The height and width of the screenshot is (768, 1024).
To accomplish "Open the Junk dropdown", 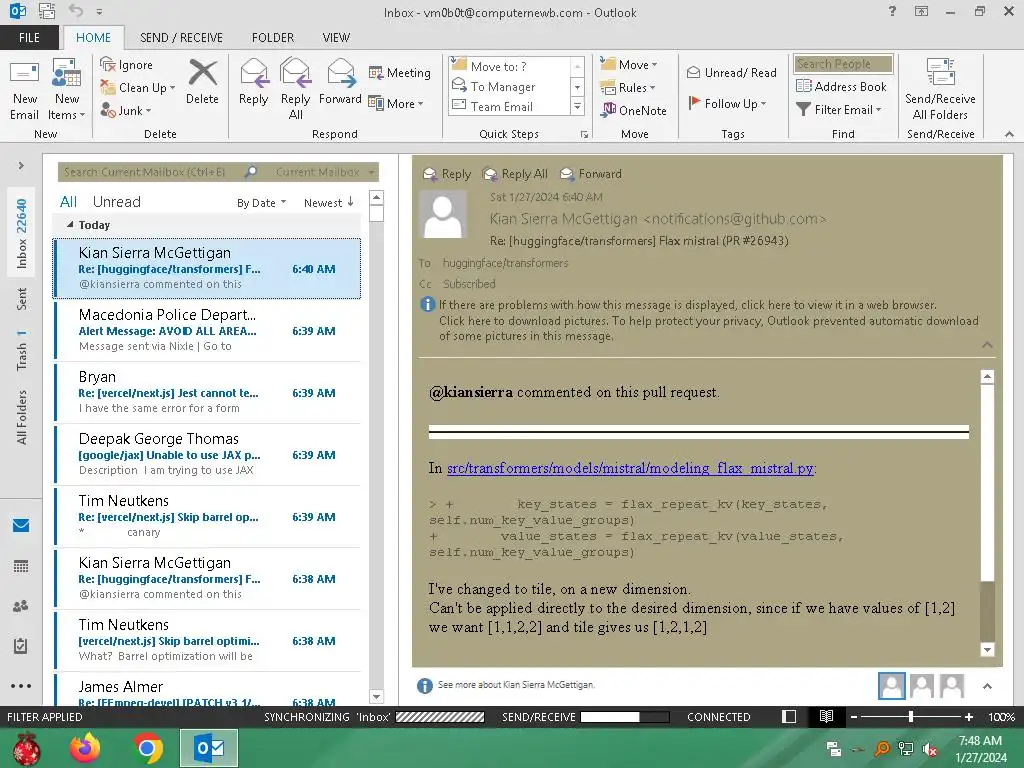I will coord(126,111).
